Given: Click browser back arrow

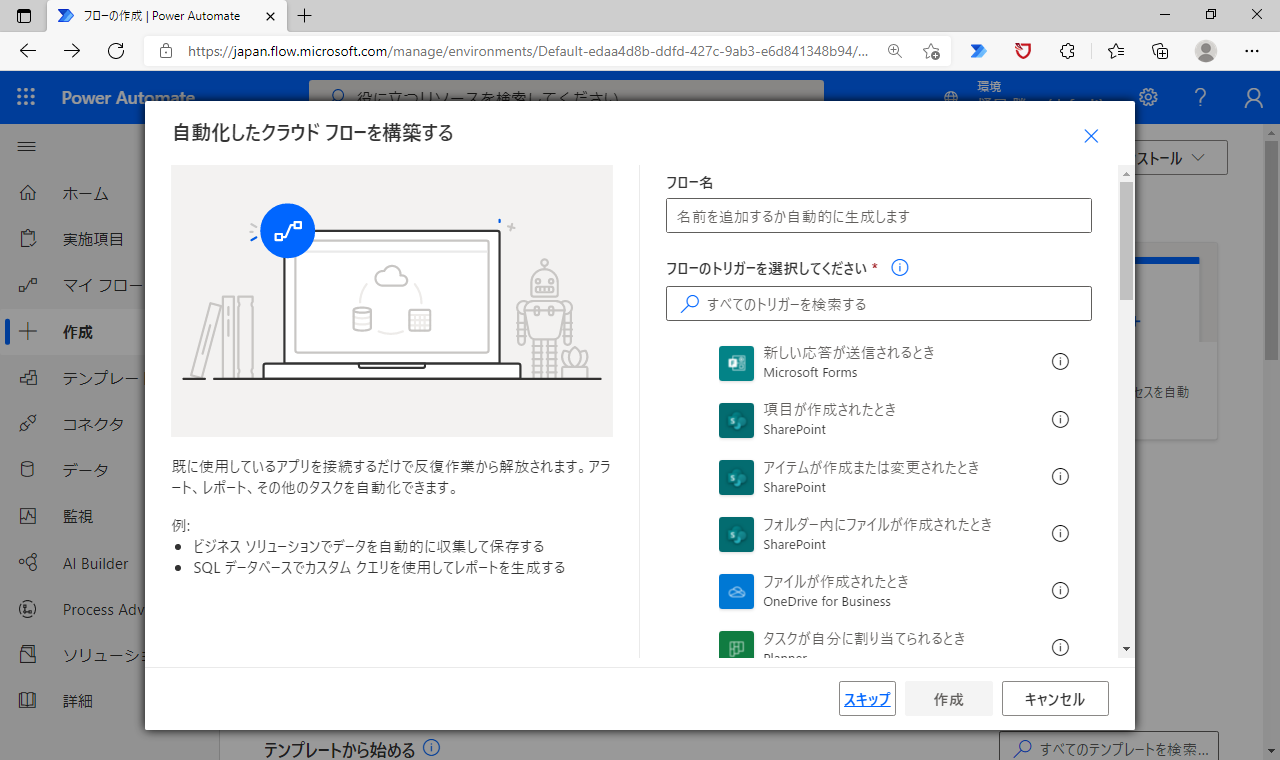Looking at the screenshot, I should pyautogui.click(x=28, y=51).
